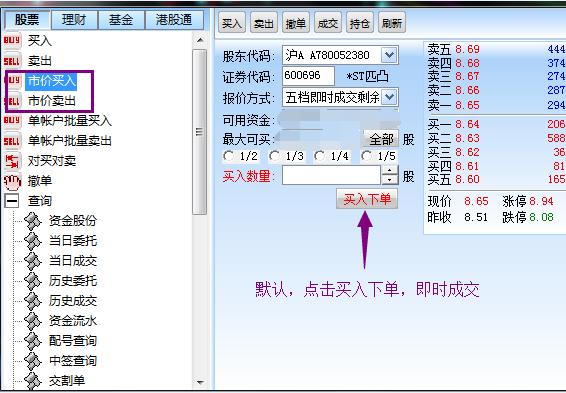566x393 pixels.
Task: Click the sidebar scroll up arrow
Action: coord(200,40)
